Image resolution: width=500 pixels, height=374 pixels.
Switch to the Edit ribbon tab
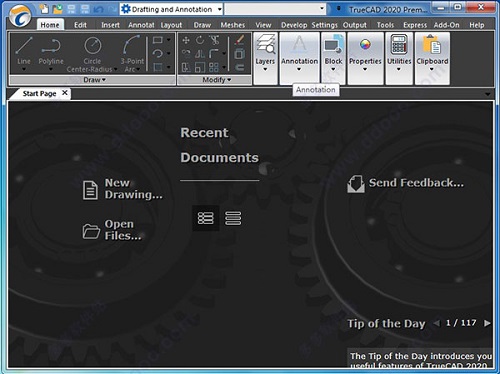pyautogui.click(x=80, y=25)
